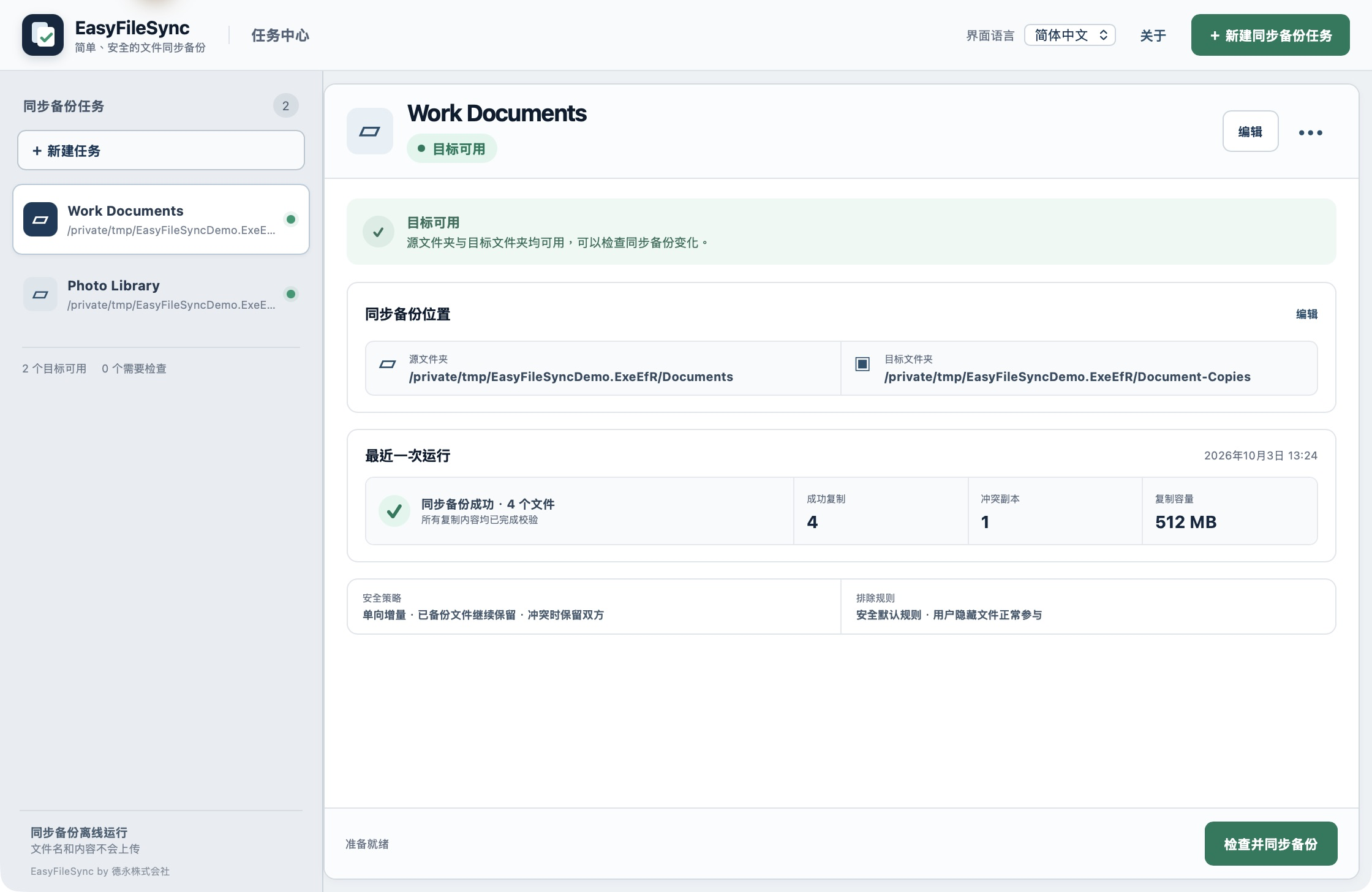Viewport: 1372px width, 892px height.
Task: Click the 源文件夹 source folder icon
Action: (x=387, y=365)
